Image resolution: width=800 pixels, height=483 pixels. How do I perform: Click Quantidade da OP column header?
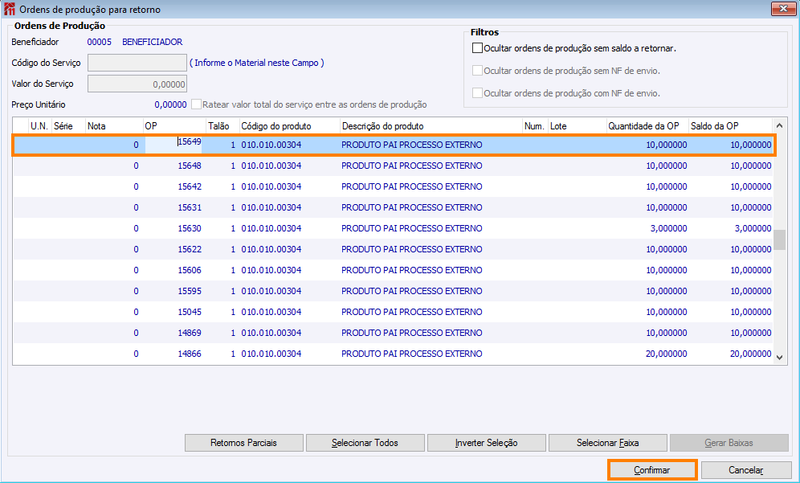pos(647,126)
